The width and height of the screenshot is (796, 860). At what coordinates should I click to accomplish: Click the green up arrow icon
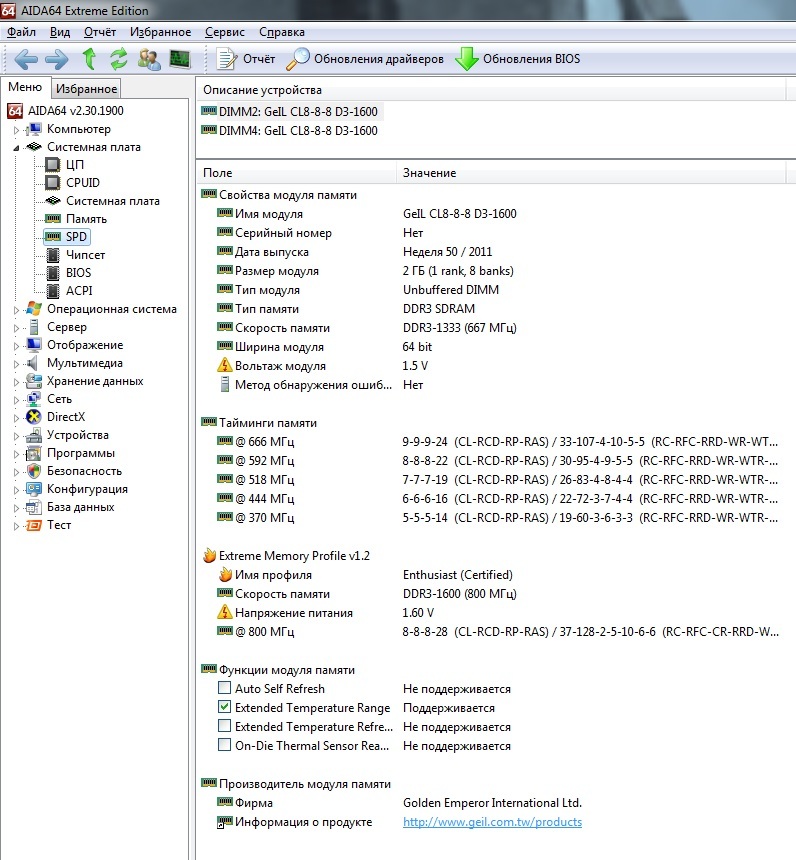click(x=89, y=59)
